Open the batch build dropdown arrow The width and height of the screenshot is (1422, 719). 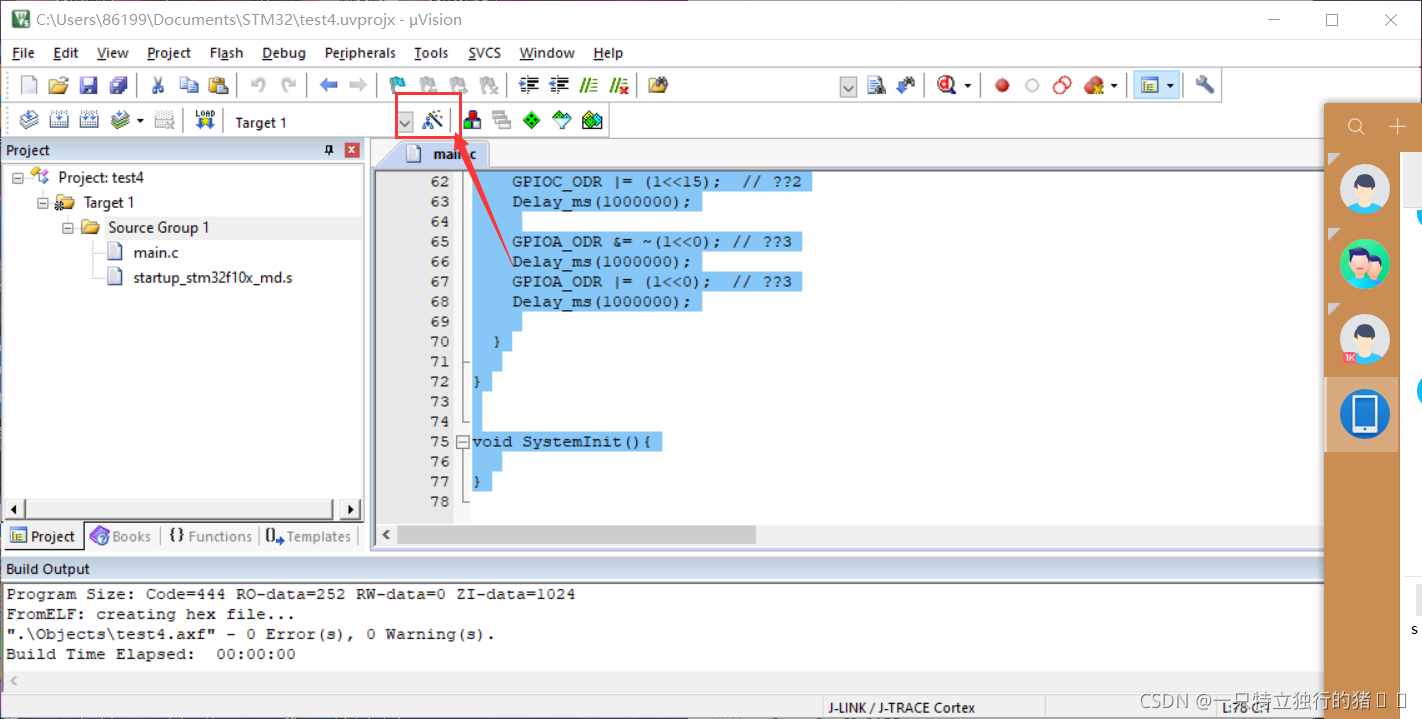tap(140, 122)
